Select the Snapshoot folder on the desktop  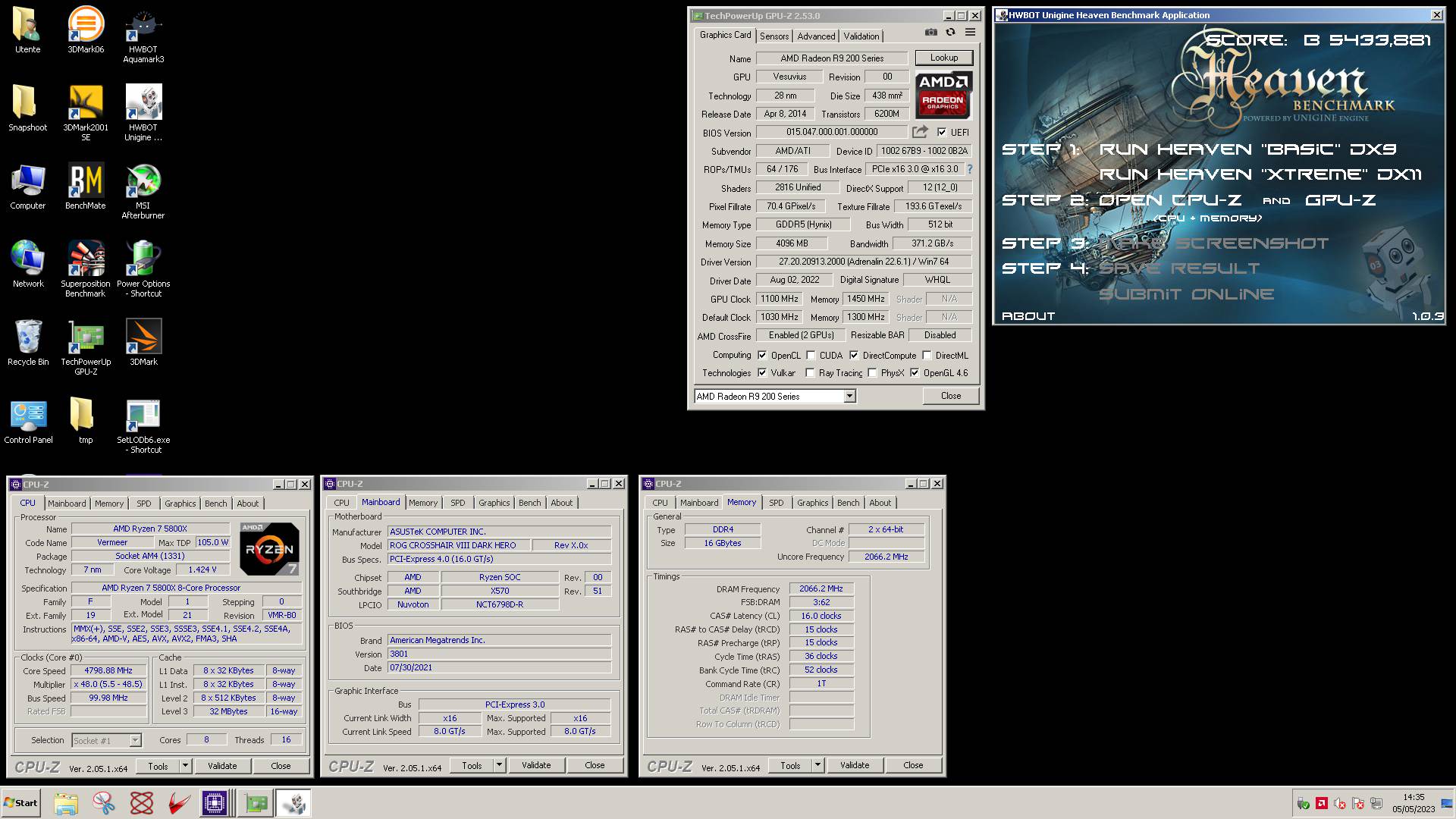[x=28, y=108]
